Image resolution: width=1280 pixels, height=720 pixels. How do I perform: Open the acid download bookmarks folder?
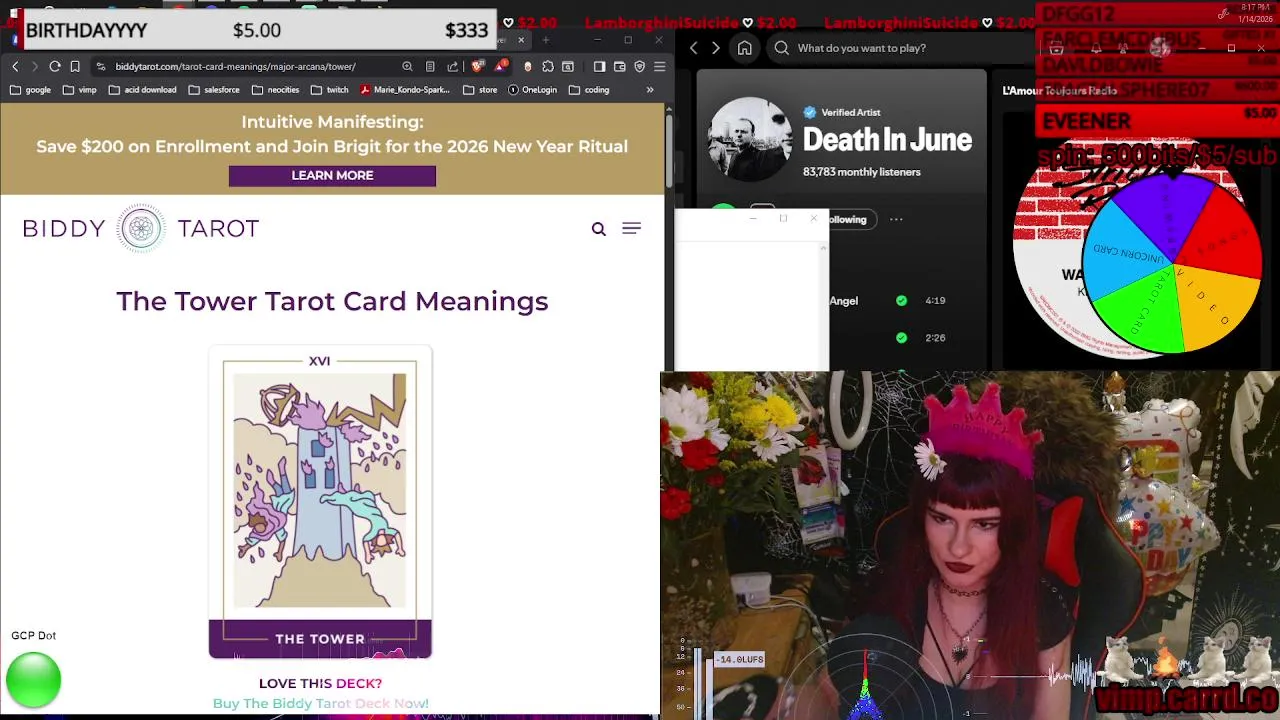click(x=143, y=89)
